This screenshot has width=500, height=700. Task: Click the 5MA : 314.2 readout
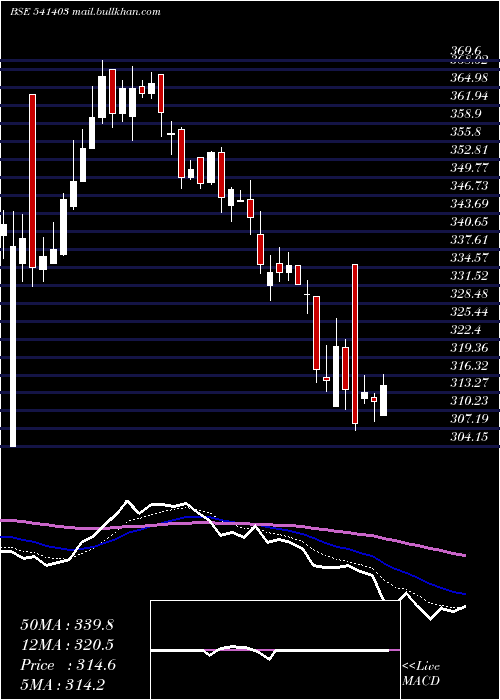tap(62, 685)
